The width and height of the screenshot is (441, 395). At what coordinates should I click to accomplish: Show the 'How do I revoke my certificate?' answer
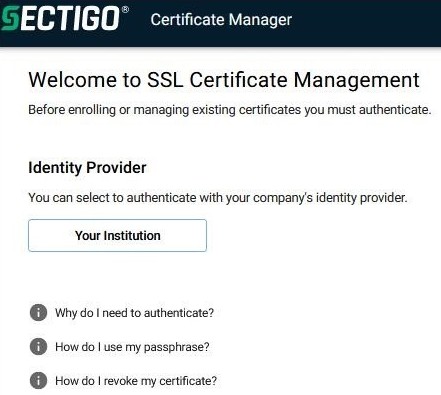[x=136, y=381]
